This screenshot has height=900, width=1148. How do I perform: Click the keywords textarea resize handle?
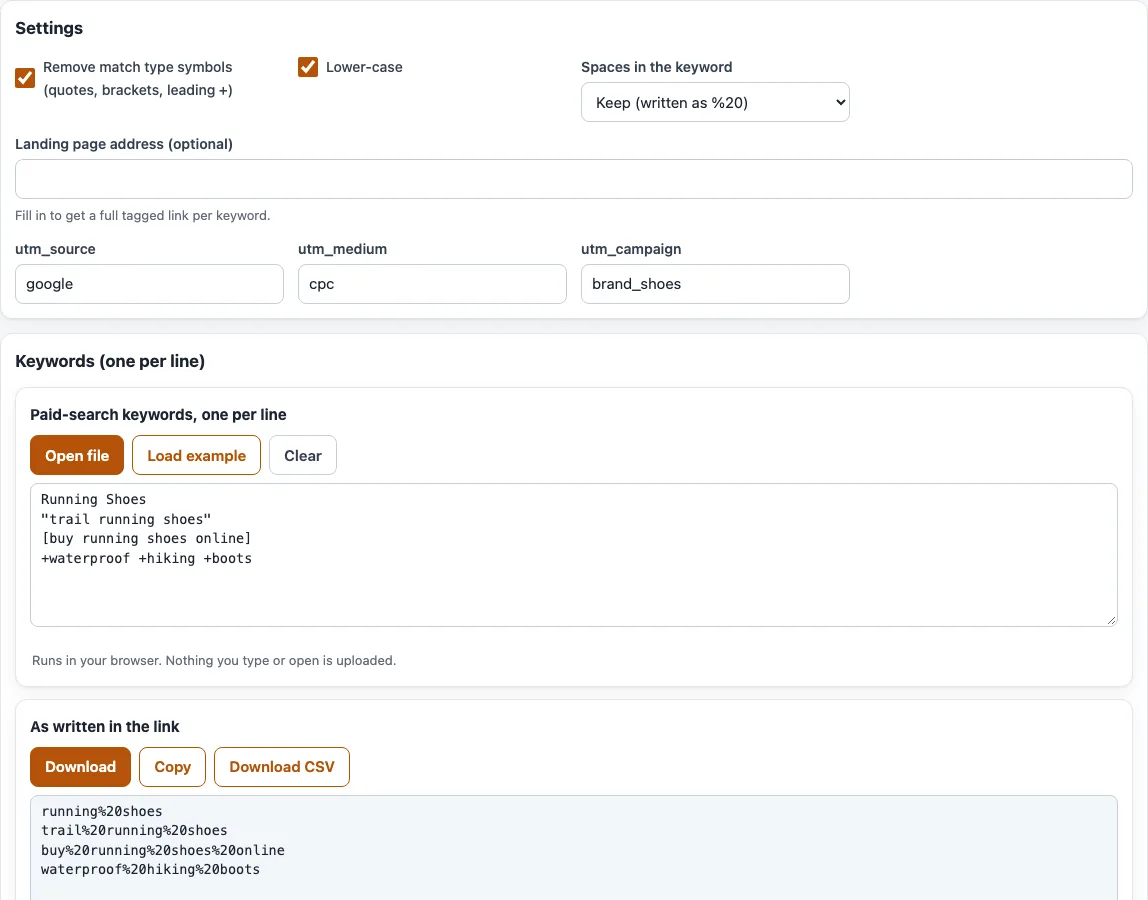[x=1111, y=620]
